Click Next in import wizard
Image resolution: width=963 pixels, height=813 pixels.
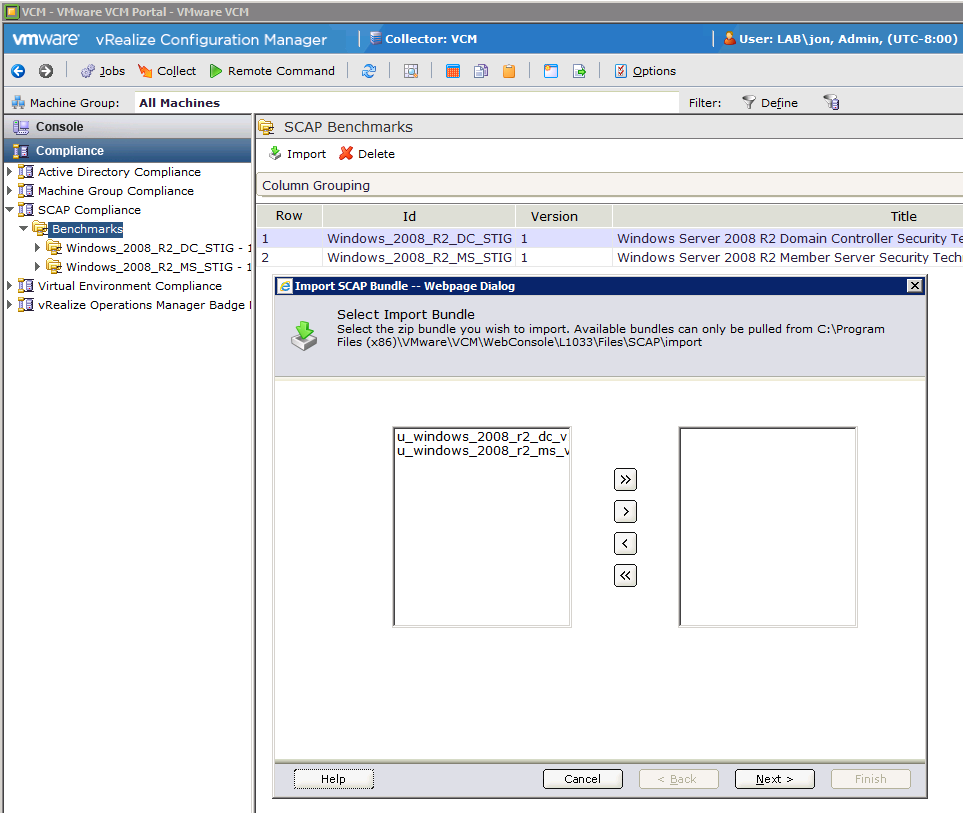pos(774,779)
